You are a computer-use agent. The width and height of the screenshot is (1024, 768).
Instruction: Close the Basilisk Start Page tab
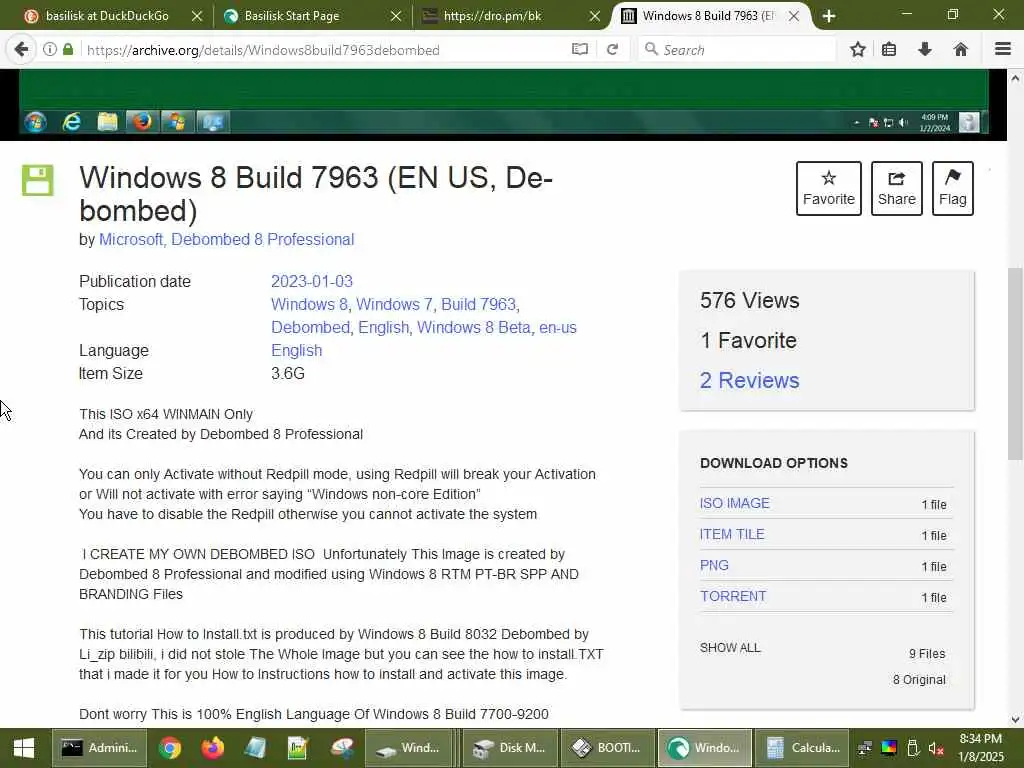(x=396, y=16)
